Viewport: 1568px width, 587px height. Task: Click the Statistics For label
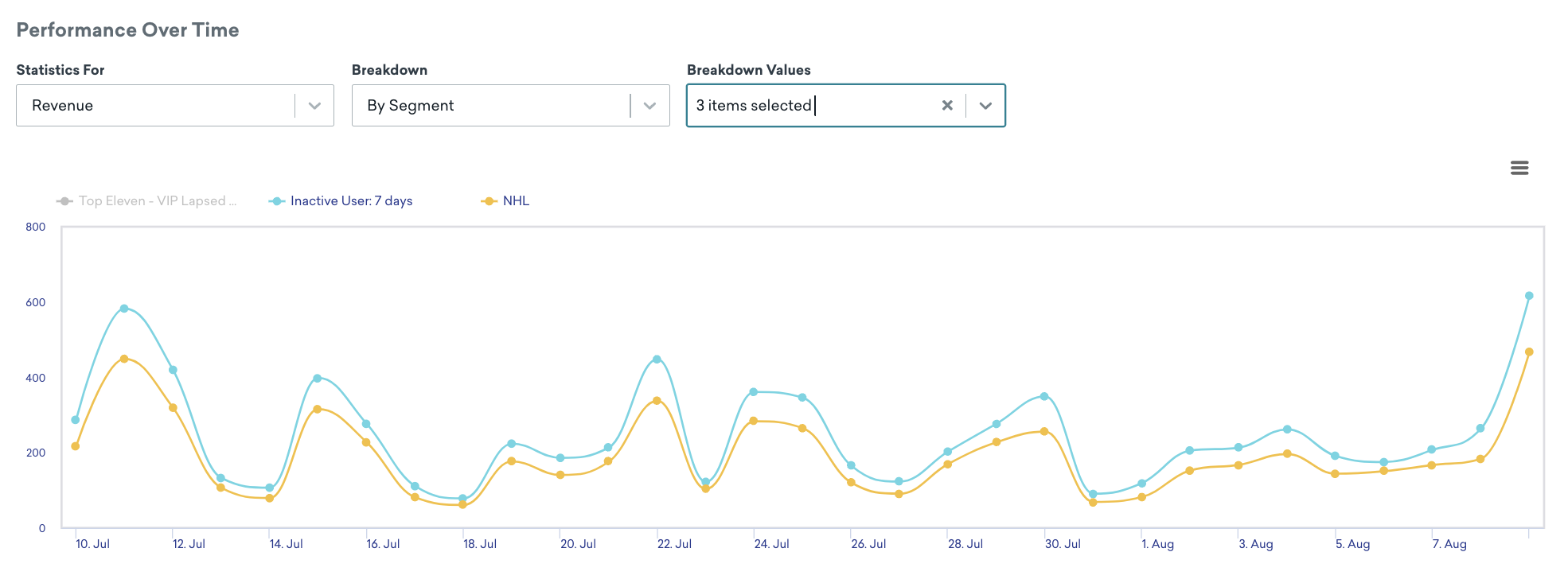pos(60,70)
